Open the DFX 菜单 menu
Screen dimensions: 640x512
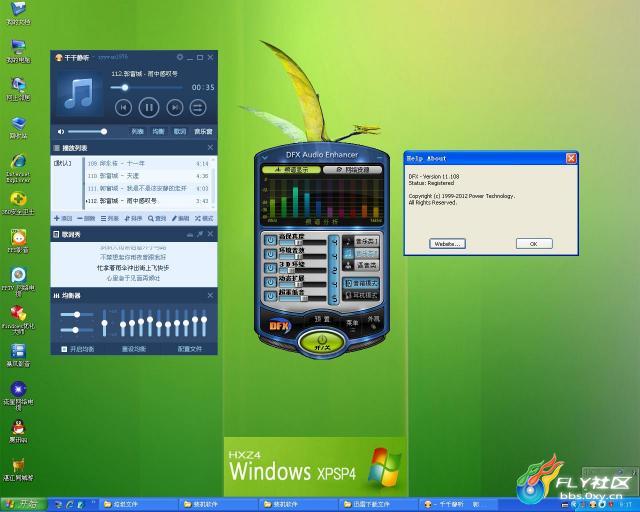pos(352,323)
